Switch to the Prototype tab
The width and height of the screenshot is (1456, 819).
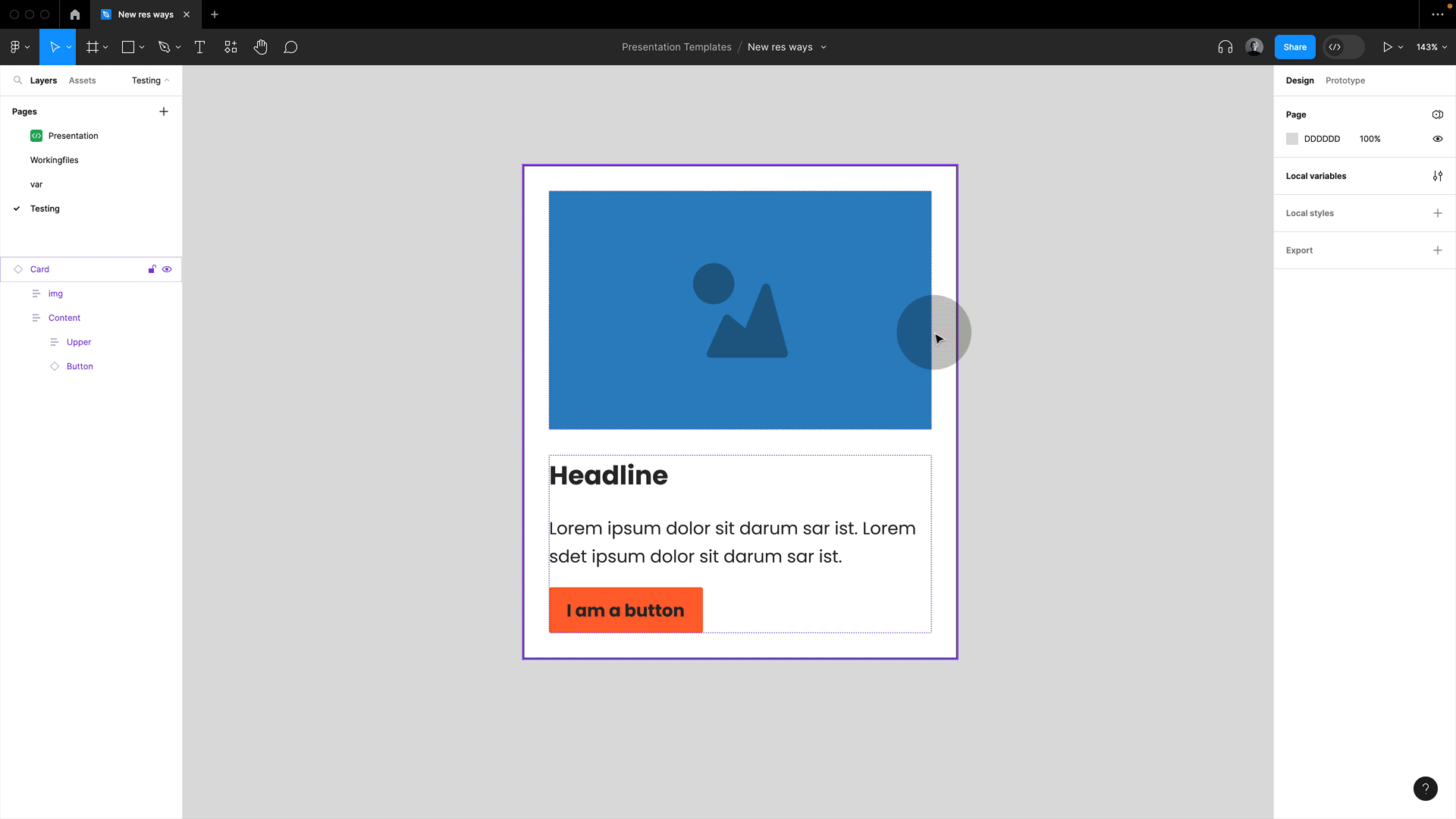point(1345,80)
